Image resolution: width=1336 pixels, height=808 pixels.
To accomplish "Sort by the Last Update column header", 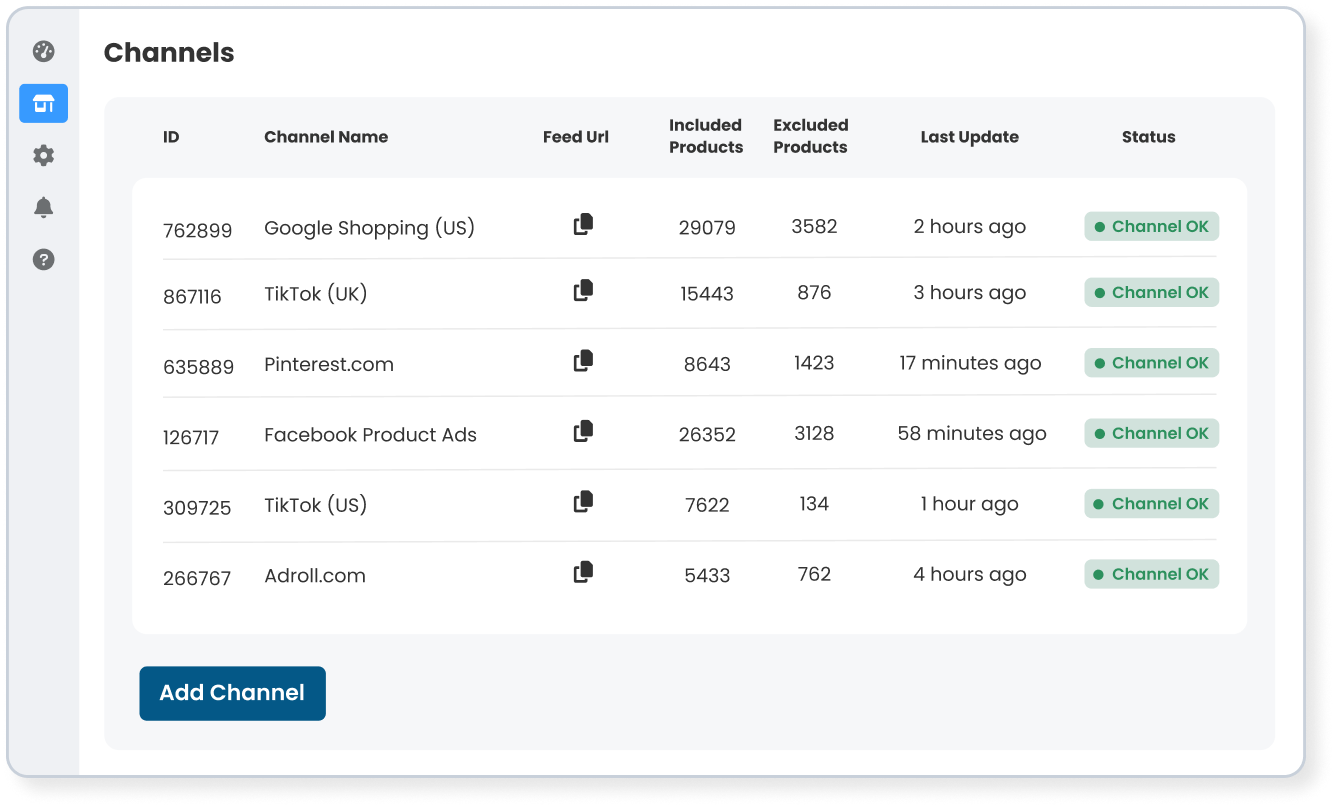I will click(x=969, y=137).
